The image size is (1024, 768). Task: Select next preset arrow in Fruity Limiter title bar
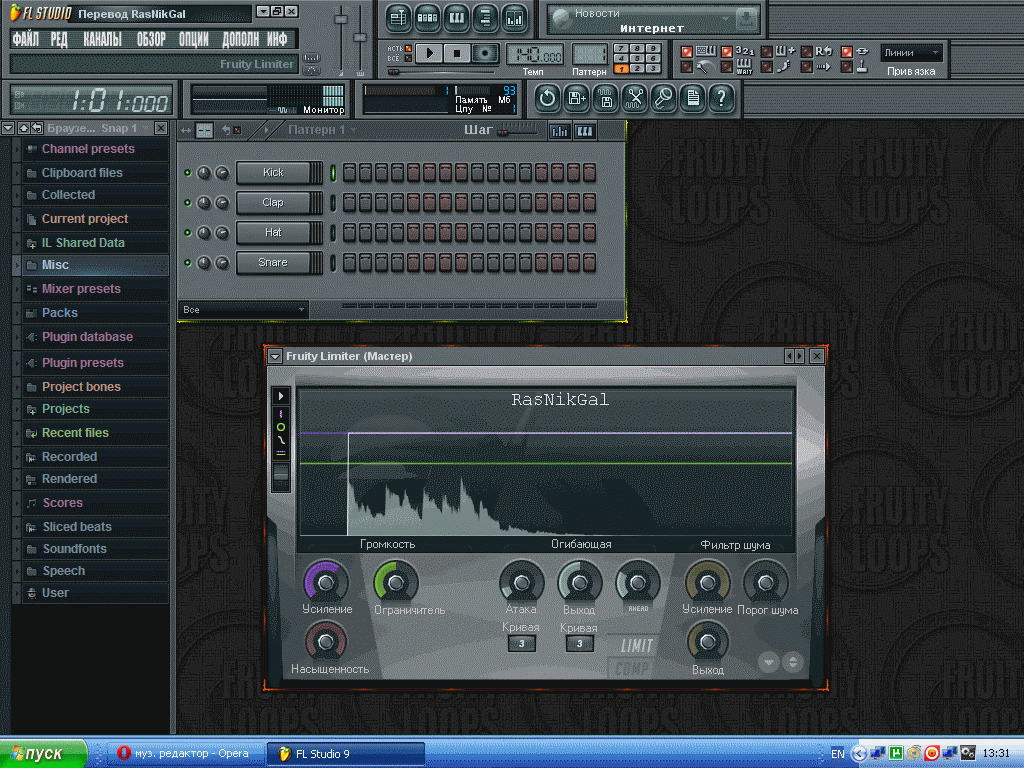800,356
